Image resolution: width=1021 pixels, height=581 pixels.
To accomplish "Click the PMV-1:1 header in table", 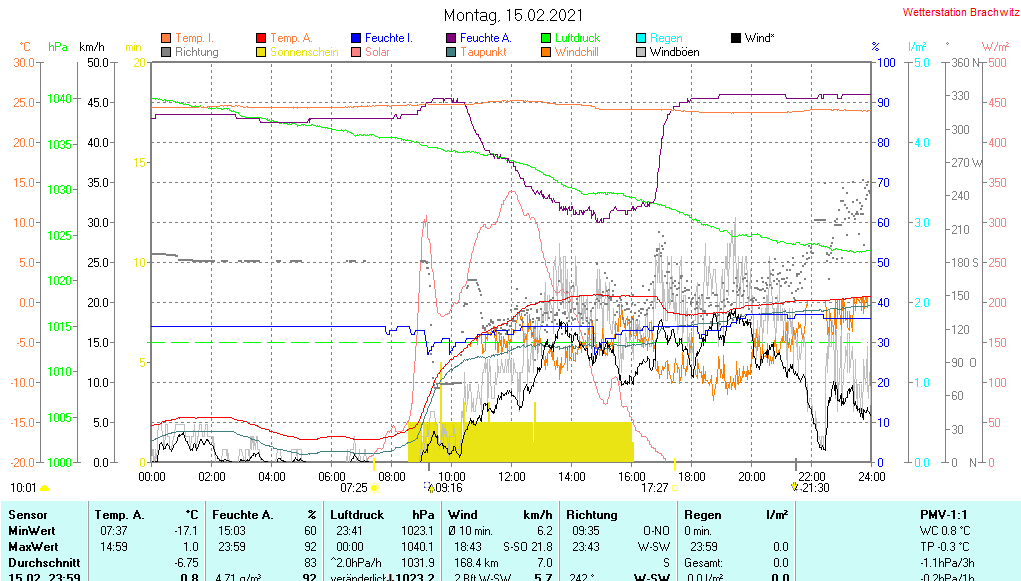I will pos(944,514).
